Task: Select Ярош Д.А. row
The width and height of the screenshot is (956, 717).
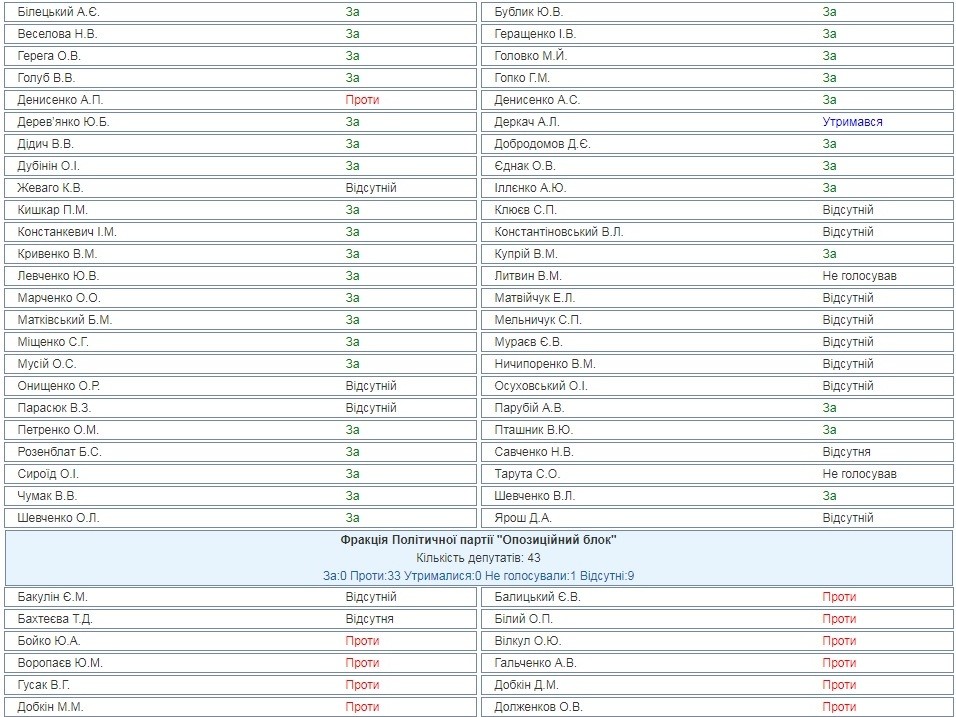Action: point(717,518)
